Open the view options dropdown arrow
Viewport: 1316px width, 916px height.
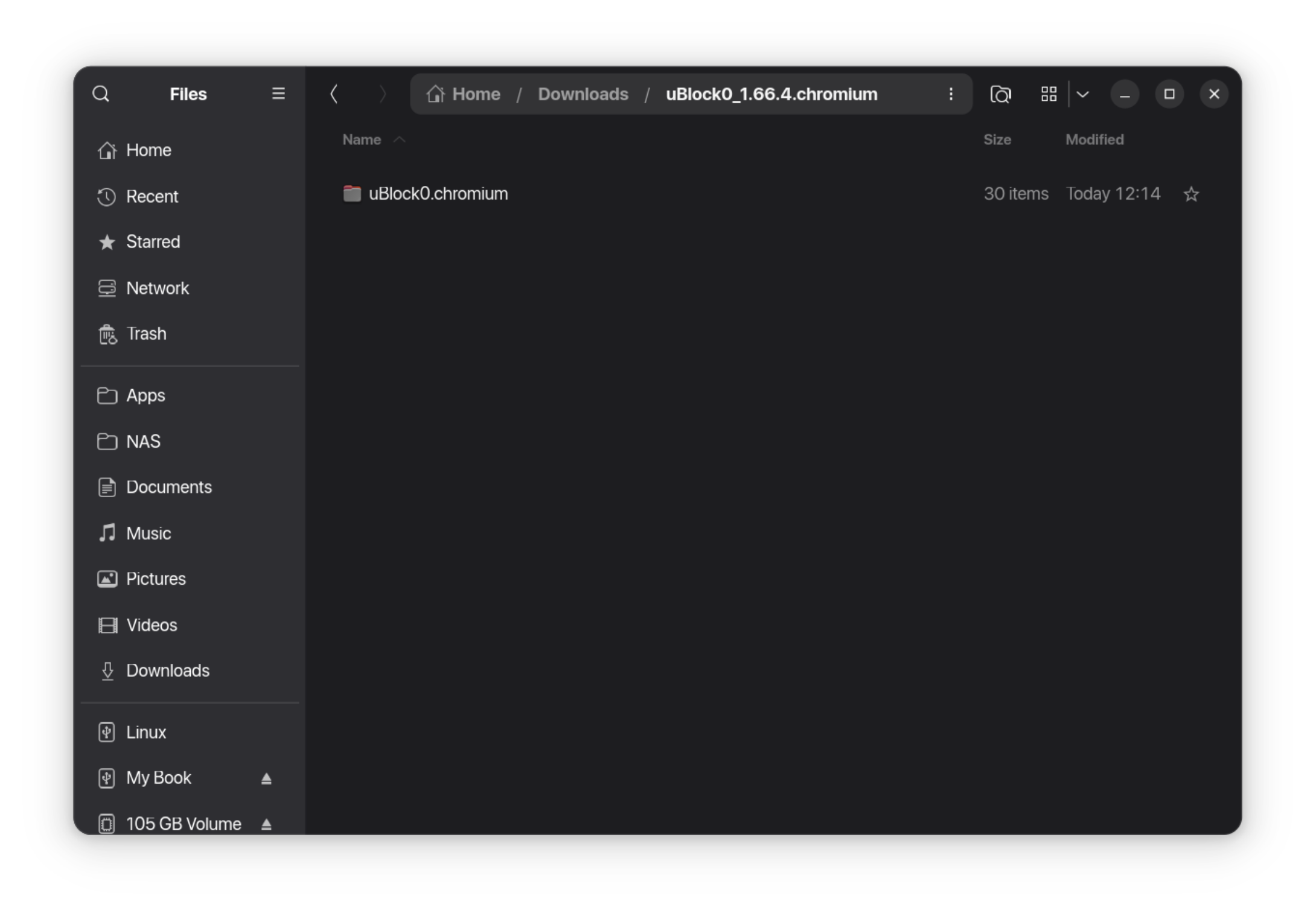tap(1082, 94)
